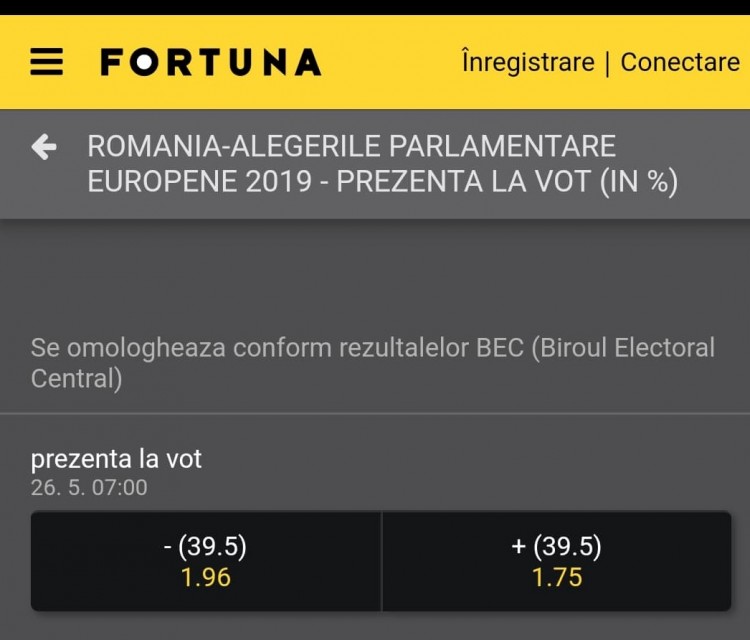Viewport: 750px width, 640px height.
Task: Select the 1.96 odds value
Action: [206, 578]
